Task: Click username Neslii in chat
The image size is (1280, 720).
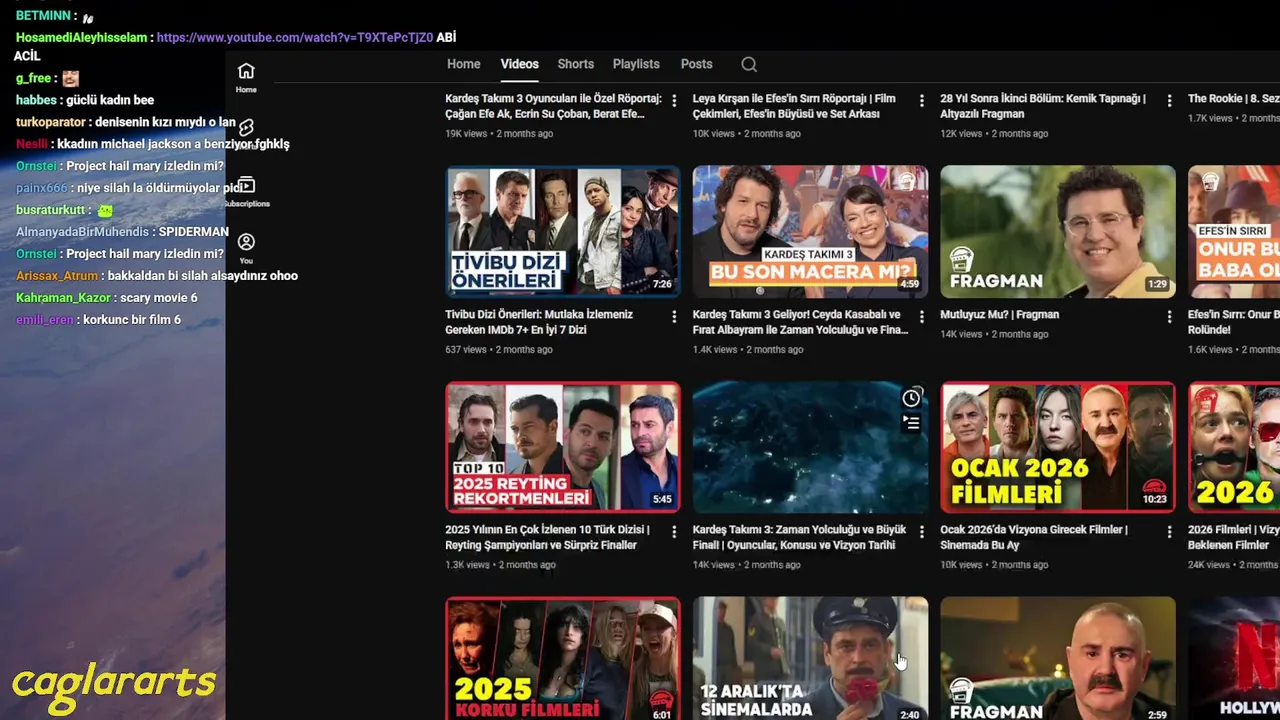Action: 32,144
